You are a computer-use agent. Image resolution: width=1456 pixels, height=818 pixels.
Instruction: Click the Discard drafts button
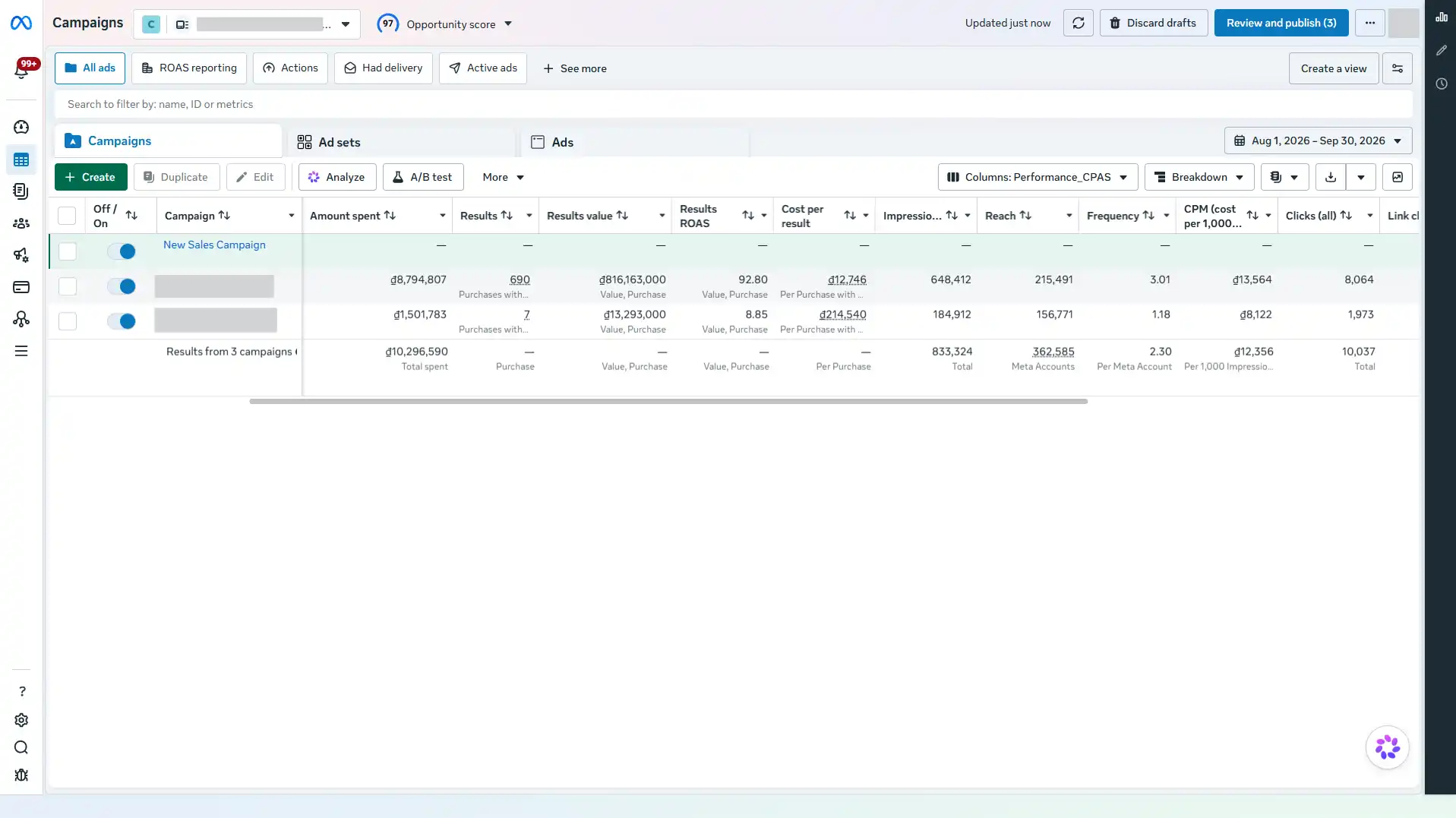point(1153,23)
